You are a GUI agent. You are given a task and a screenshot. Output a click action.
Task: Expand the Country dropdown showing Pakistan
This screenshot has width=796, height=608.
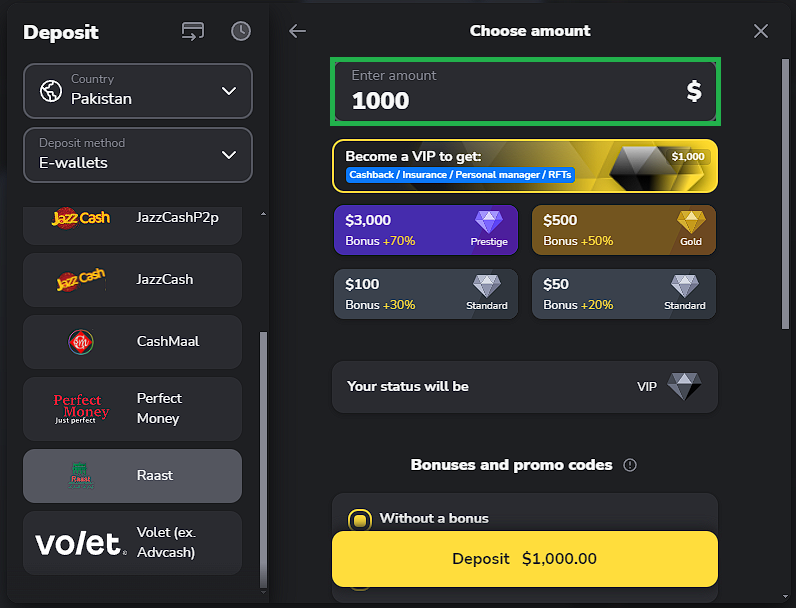pos(138,90)
